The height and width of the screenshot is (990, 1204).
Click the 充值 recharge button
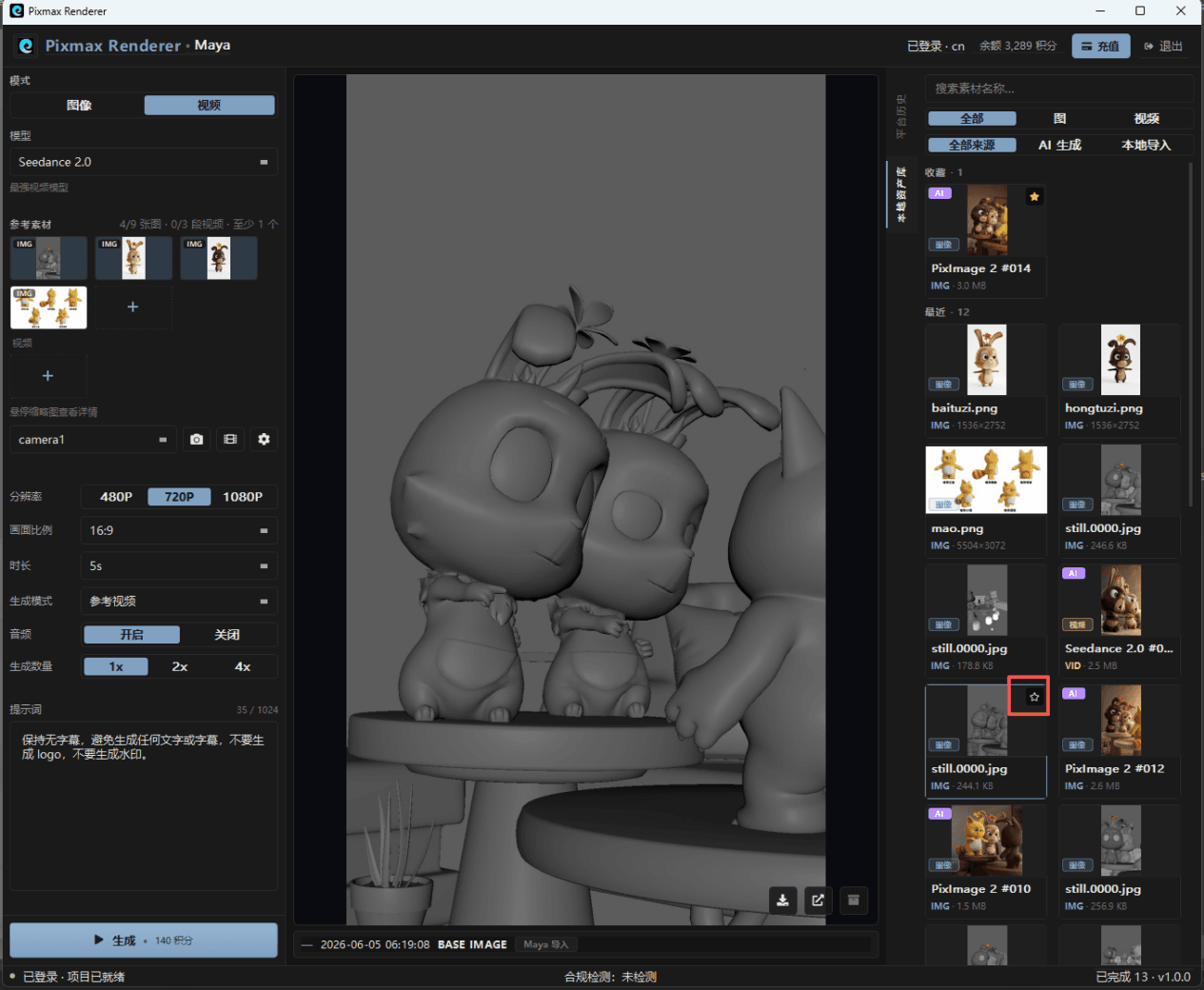click(x=1100, y=46)
